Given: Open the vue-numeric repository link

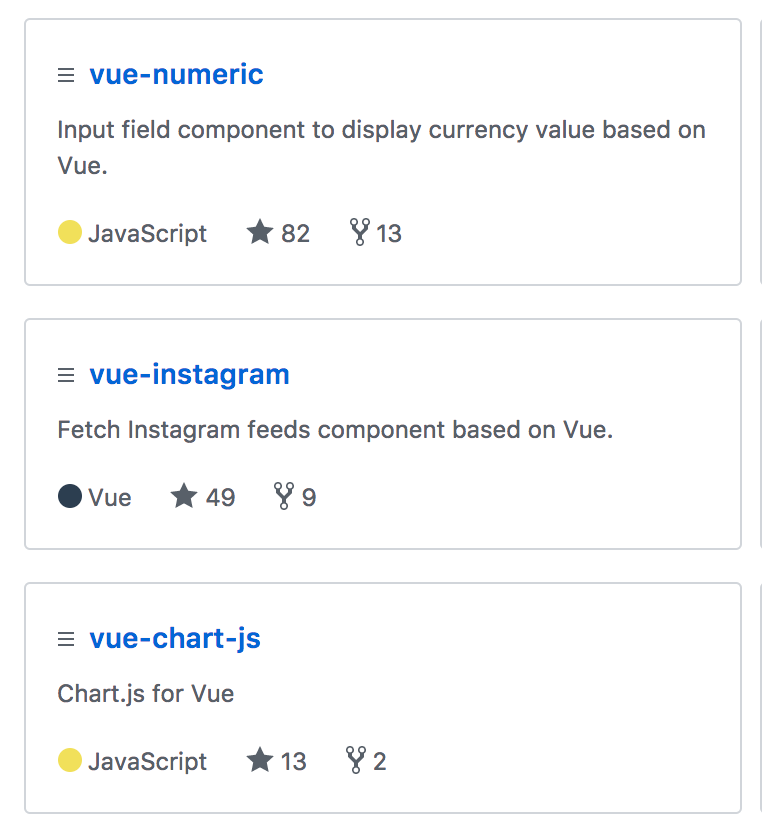Looking at the screenshot, I should click(x=176, y=74).
